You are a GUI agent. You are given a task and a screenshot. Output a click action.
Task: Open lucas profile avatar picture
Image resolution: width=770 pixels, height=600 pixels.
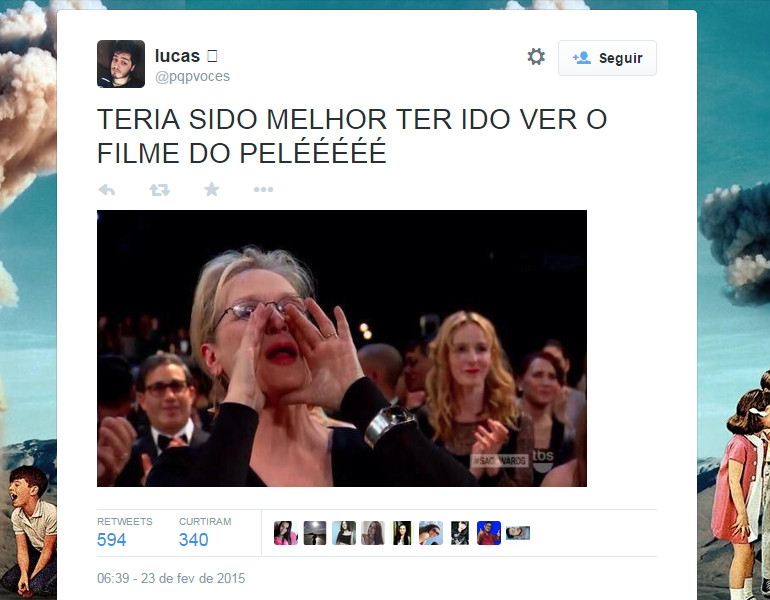(121, 64)
